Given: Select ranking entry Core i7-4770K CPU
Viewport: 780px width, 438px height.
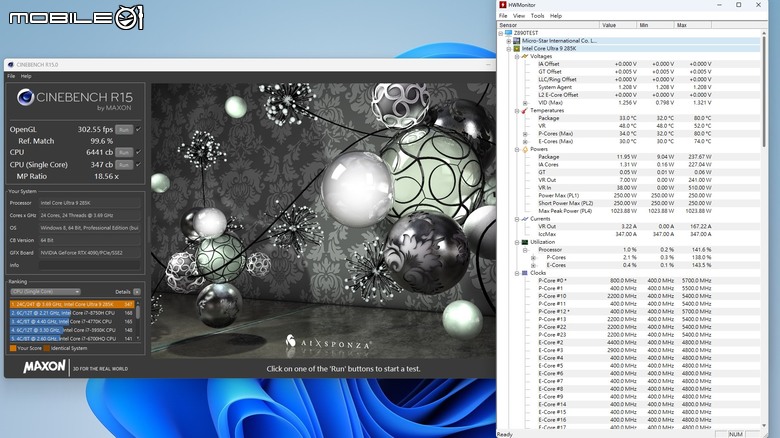Looking at the screenshot, I should pos(72,322).
